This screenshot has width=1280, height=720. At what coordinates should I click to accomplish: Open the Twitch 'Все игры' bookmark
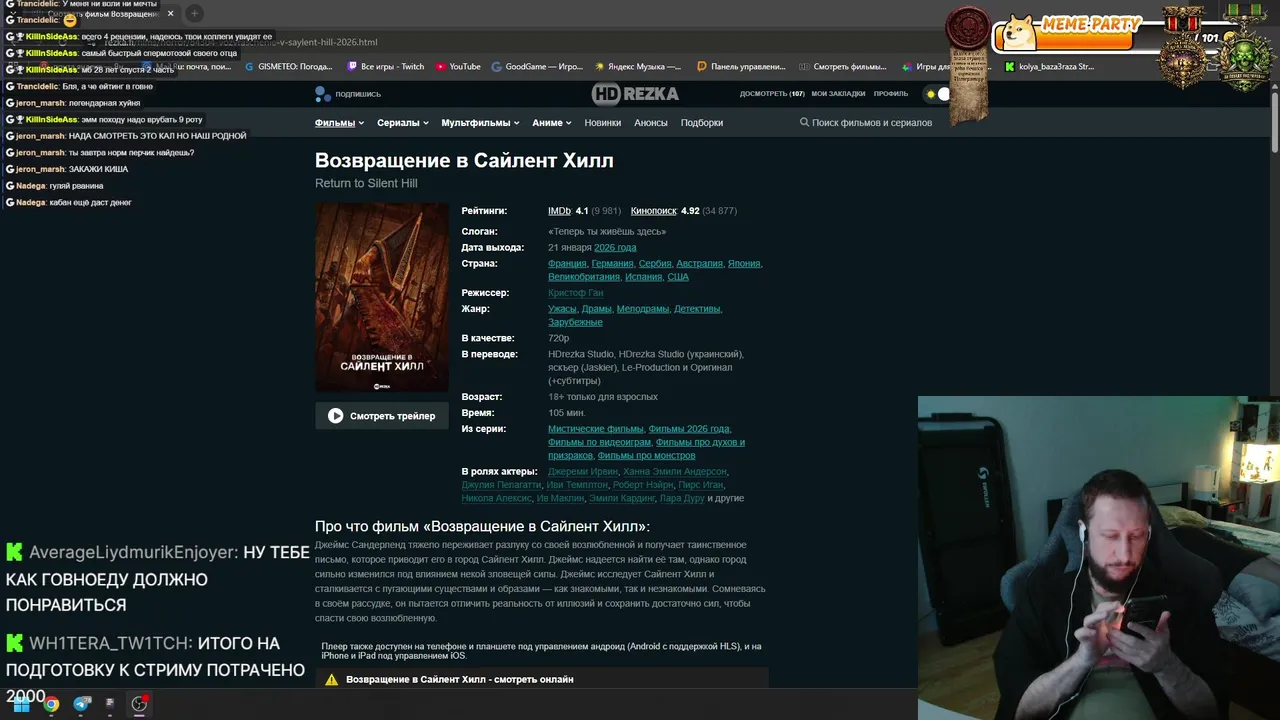coord(385,67)
